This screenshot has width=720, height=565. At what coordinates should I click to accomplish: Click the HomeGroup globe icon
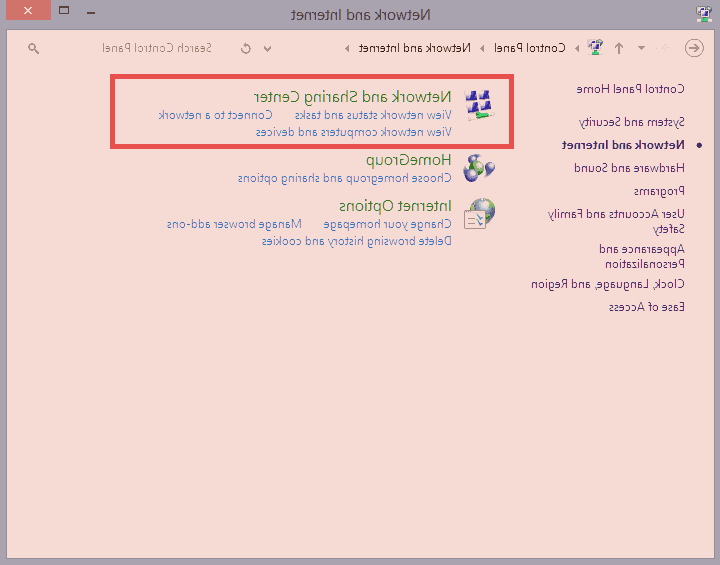click(480, 167)
